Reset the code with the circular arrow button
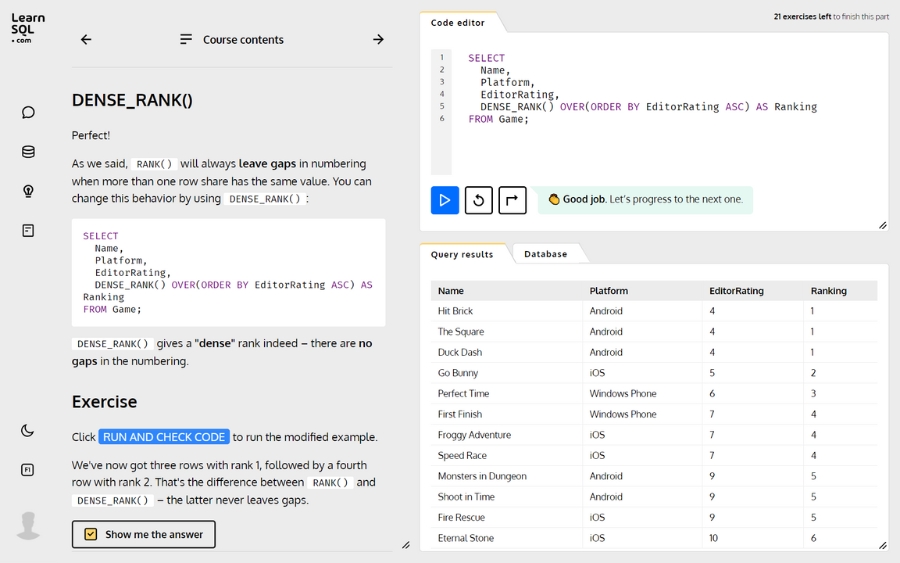This screenshot has width=900, height=563. [x=479, y=200]
